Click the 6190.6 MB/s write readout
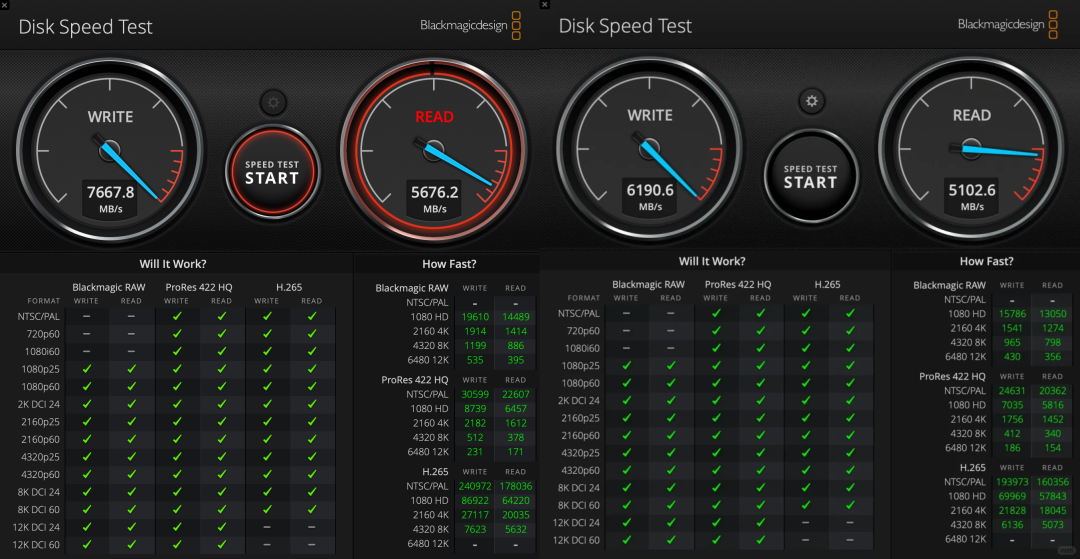This screenshot has height=559, width=1080. 650,196
